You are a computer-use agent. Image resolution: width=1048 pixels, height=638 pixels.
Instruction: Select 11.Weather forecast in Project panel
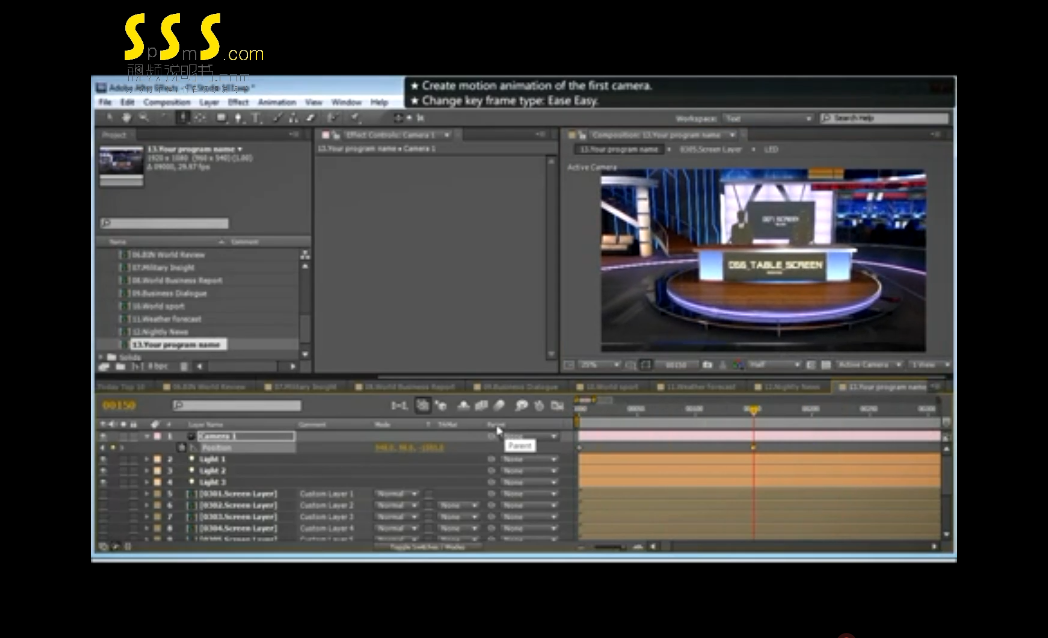166,319
